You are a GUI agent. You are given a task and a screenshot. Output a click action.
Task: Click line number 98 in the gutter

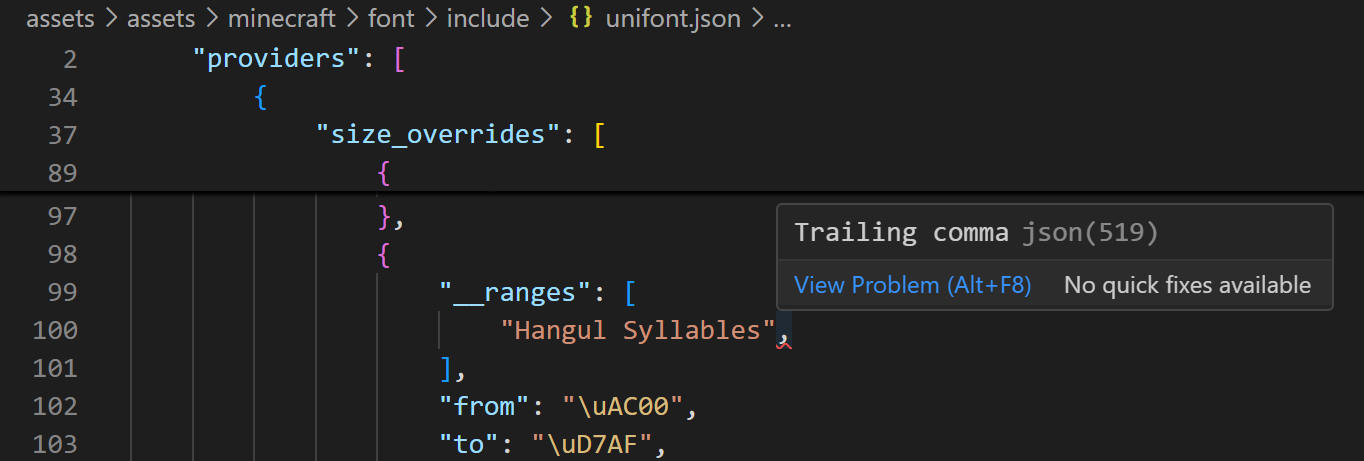tap(62, 254)
